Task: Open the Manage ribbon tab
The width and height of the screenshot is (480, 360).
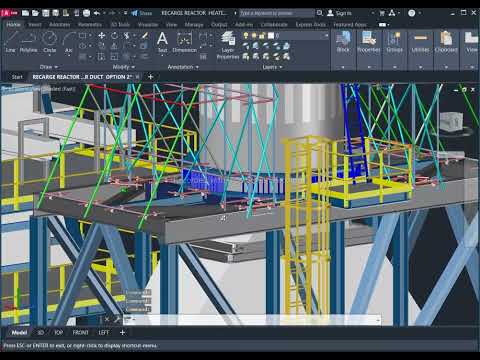Action: point(194,25)
